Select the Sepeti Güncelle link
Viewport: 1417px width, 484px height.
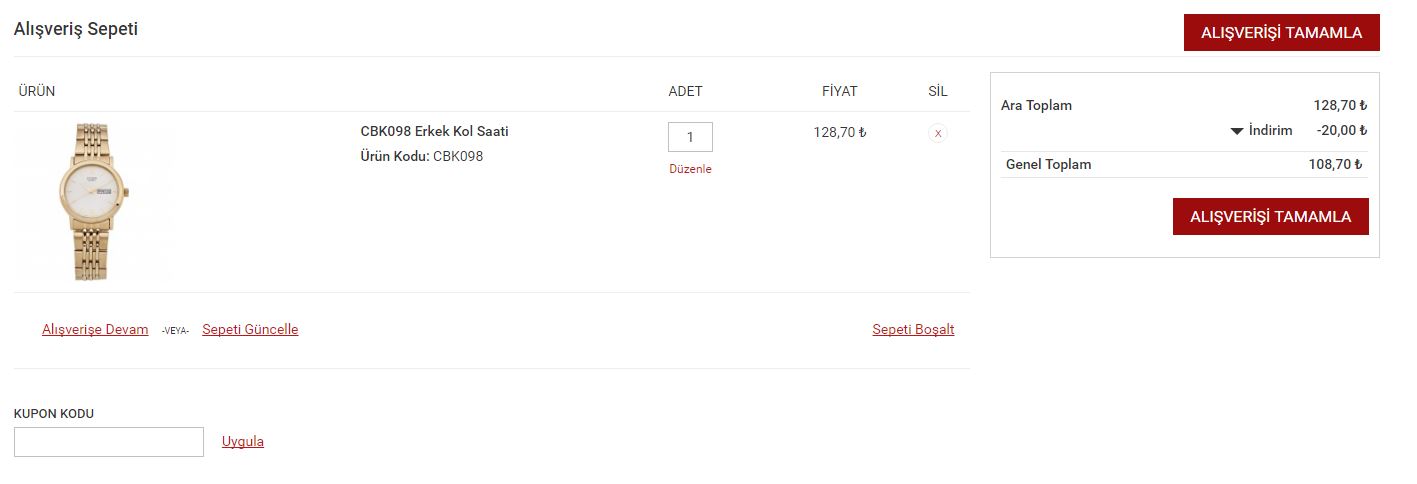[x=250, y=329]
